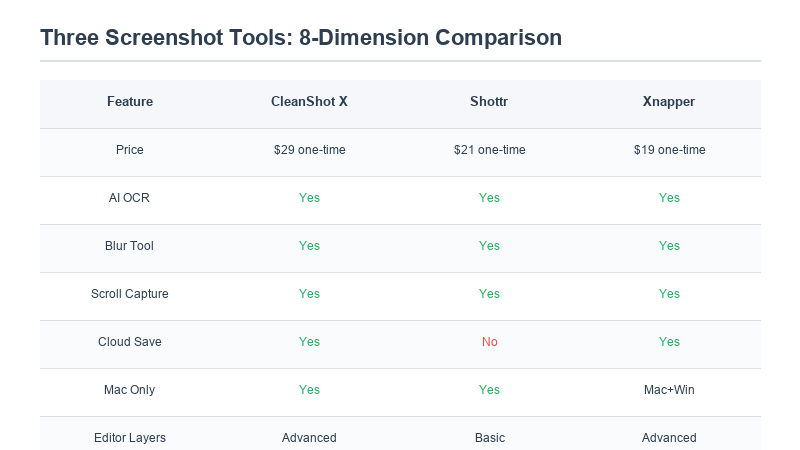Click Shottr's red No cell
Image resolution: width=800 pixels, height=450 pixels.
pos(490,341)
